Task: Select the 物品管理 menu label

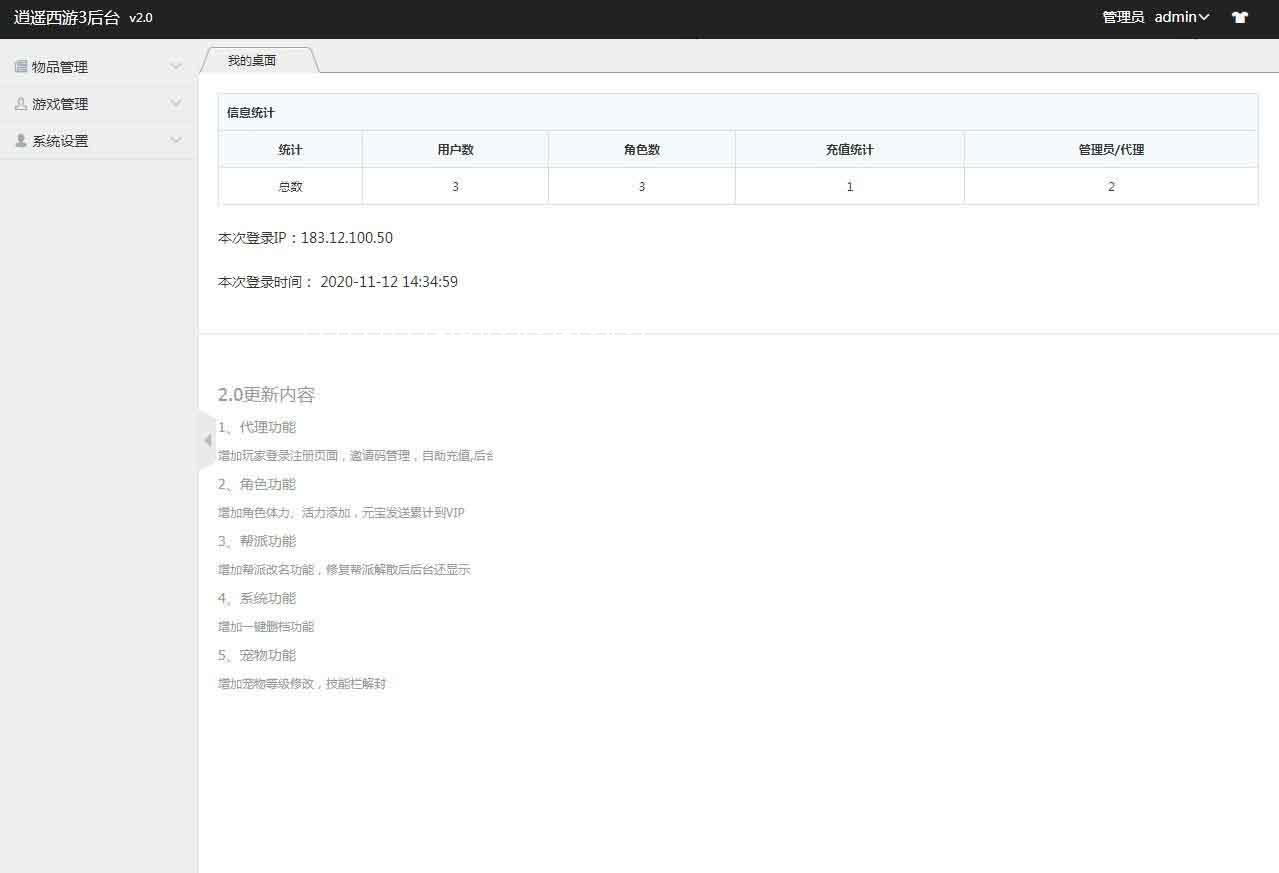Action: 60,67
